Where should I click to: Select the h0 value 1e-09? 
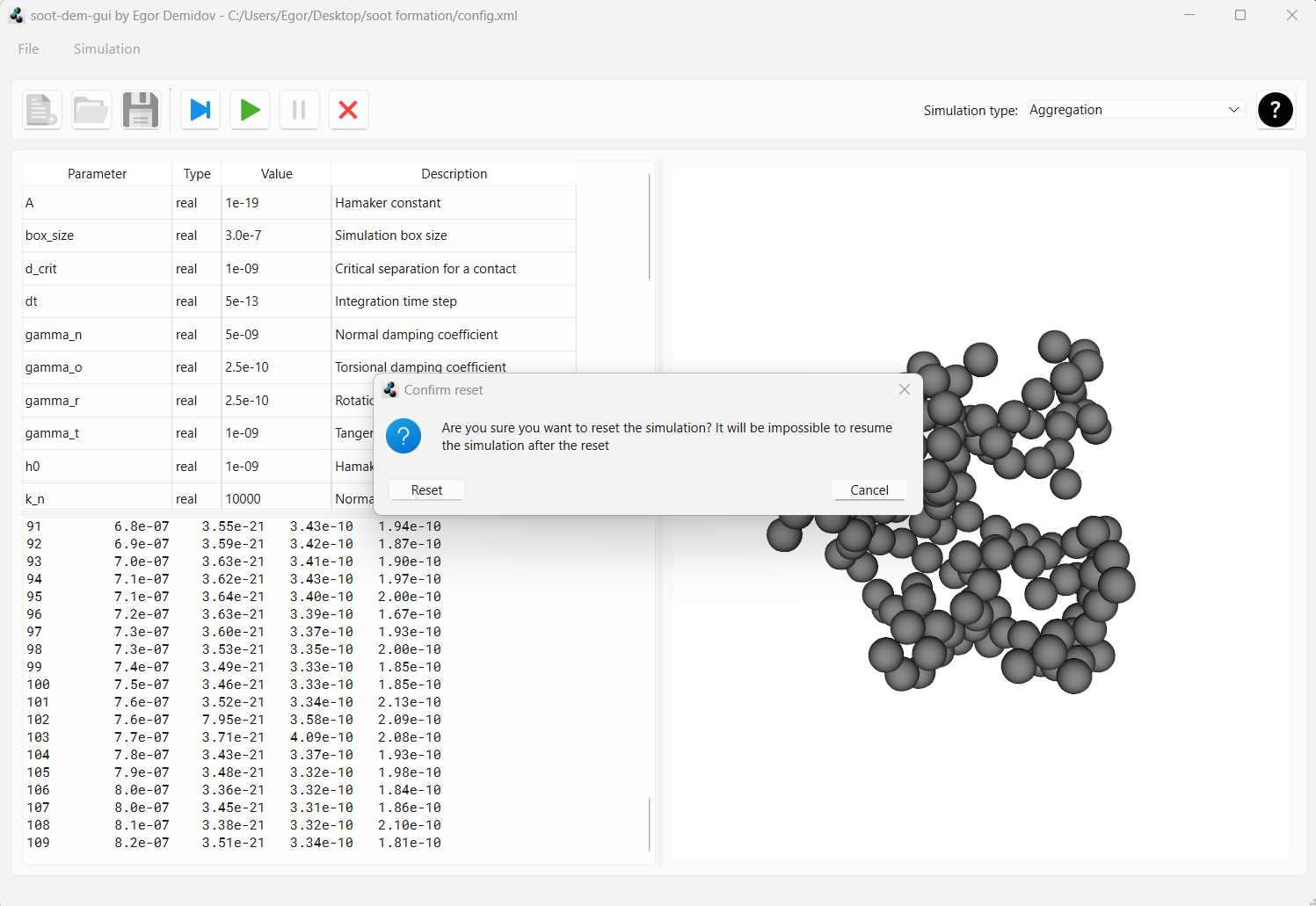click(x=276, y=467)
